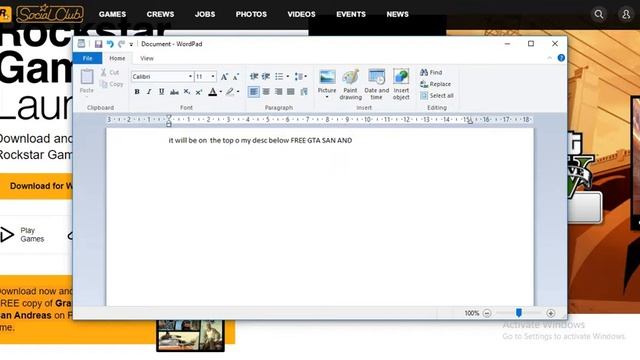The width and height of the screenshot is (640, 360).
Task: Click the Social Club user profile icon
Action: pos(626,14)
